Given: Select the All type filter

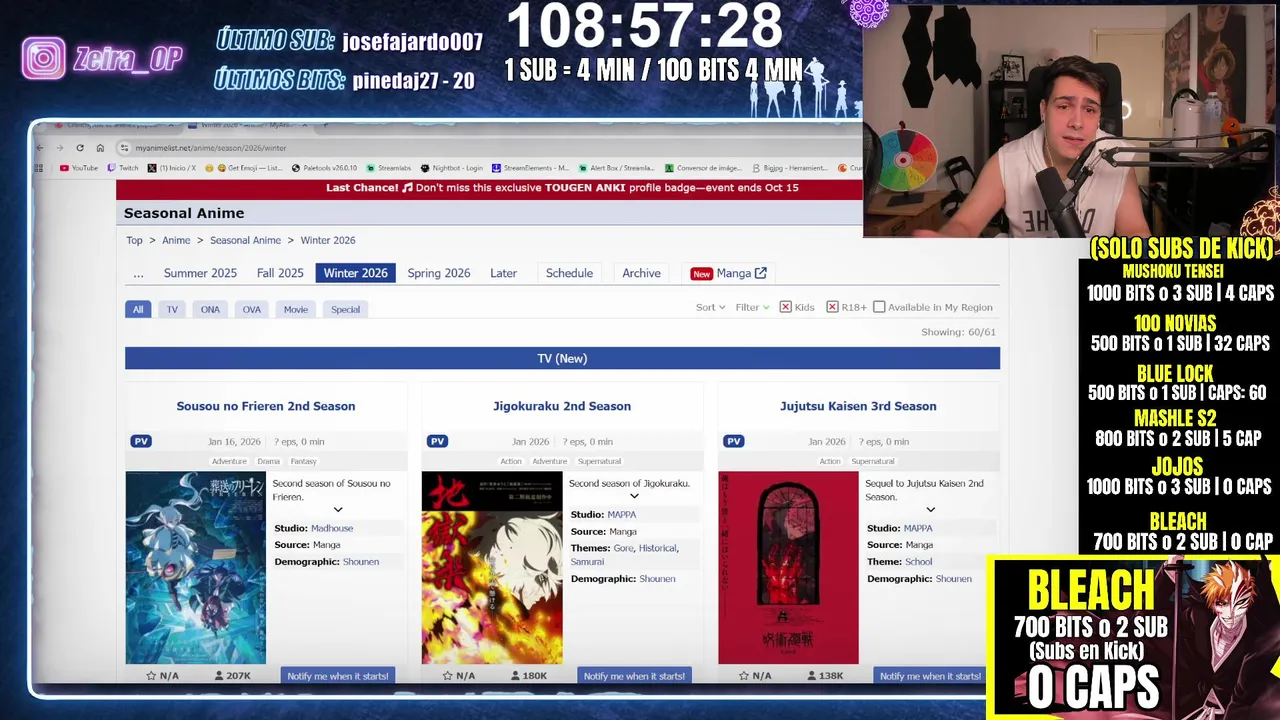Looking at the screenshot, I should [138, 309].
